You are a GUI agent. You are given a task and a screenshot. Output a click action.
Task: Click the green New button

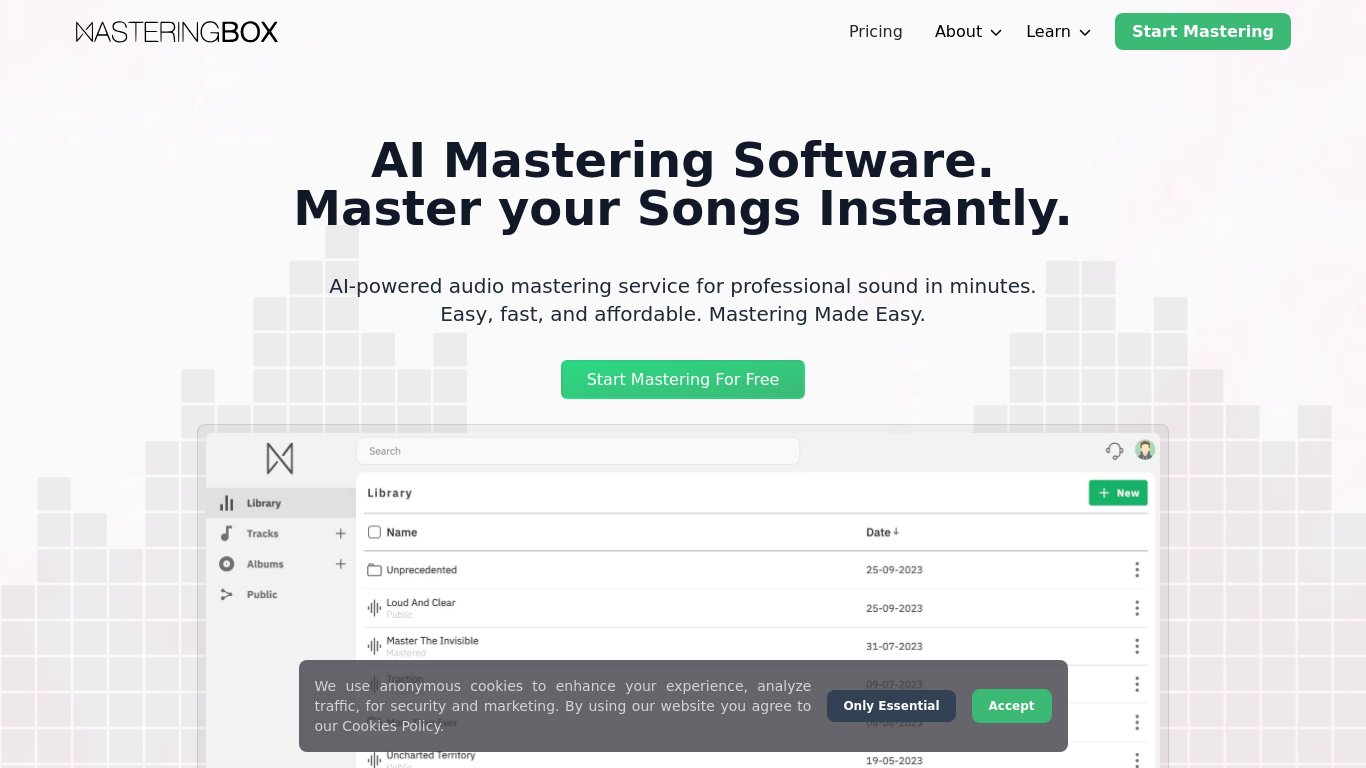pyautogui.click(x=1118, y=493)
